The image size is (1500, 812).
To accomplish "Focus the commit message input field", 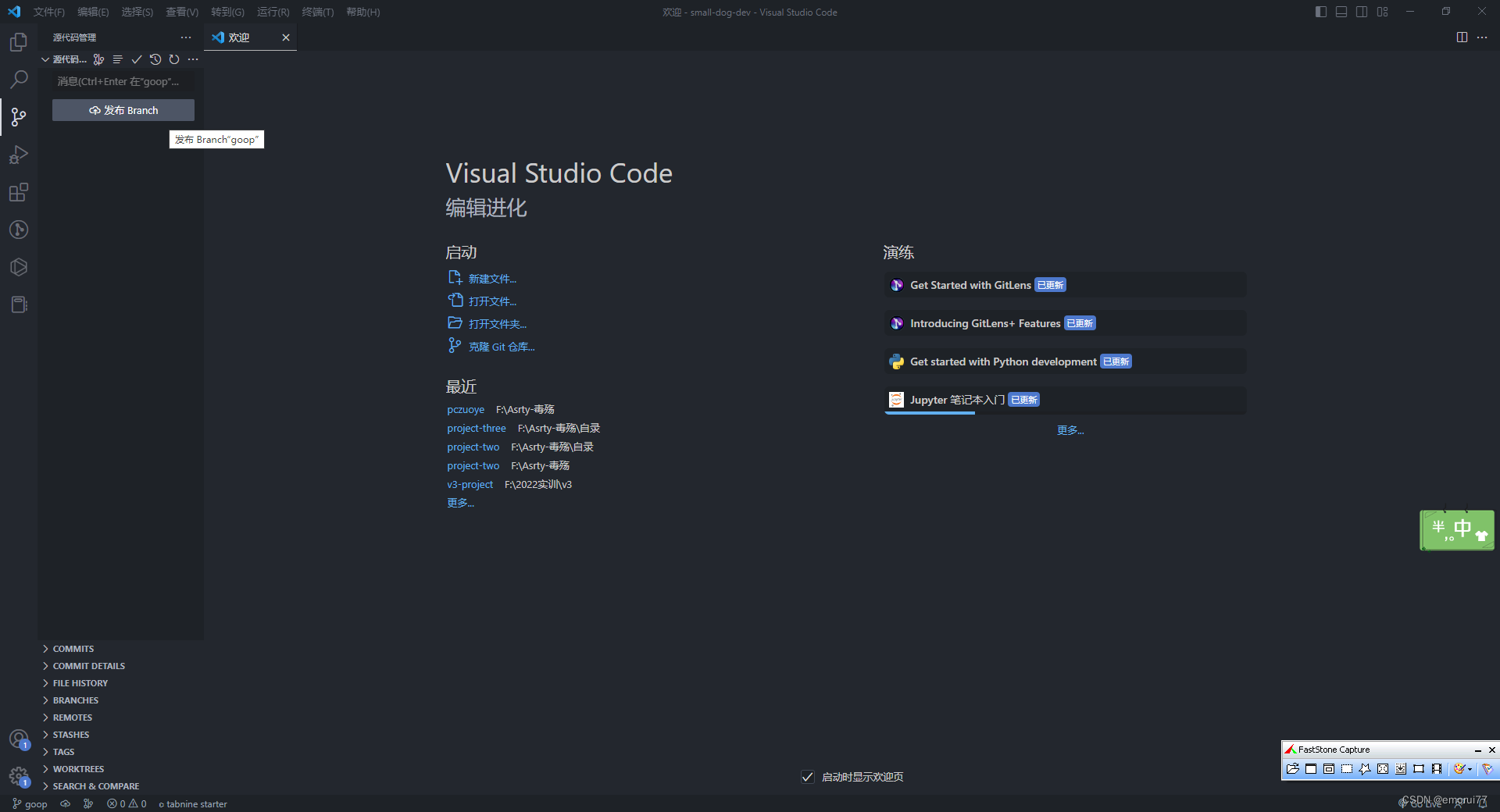I will pyautogui.click(x=123, y=81).
